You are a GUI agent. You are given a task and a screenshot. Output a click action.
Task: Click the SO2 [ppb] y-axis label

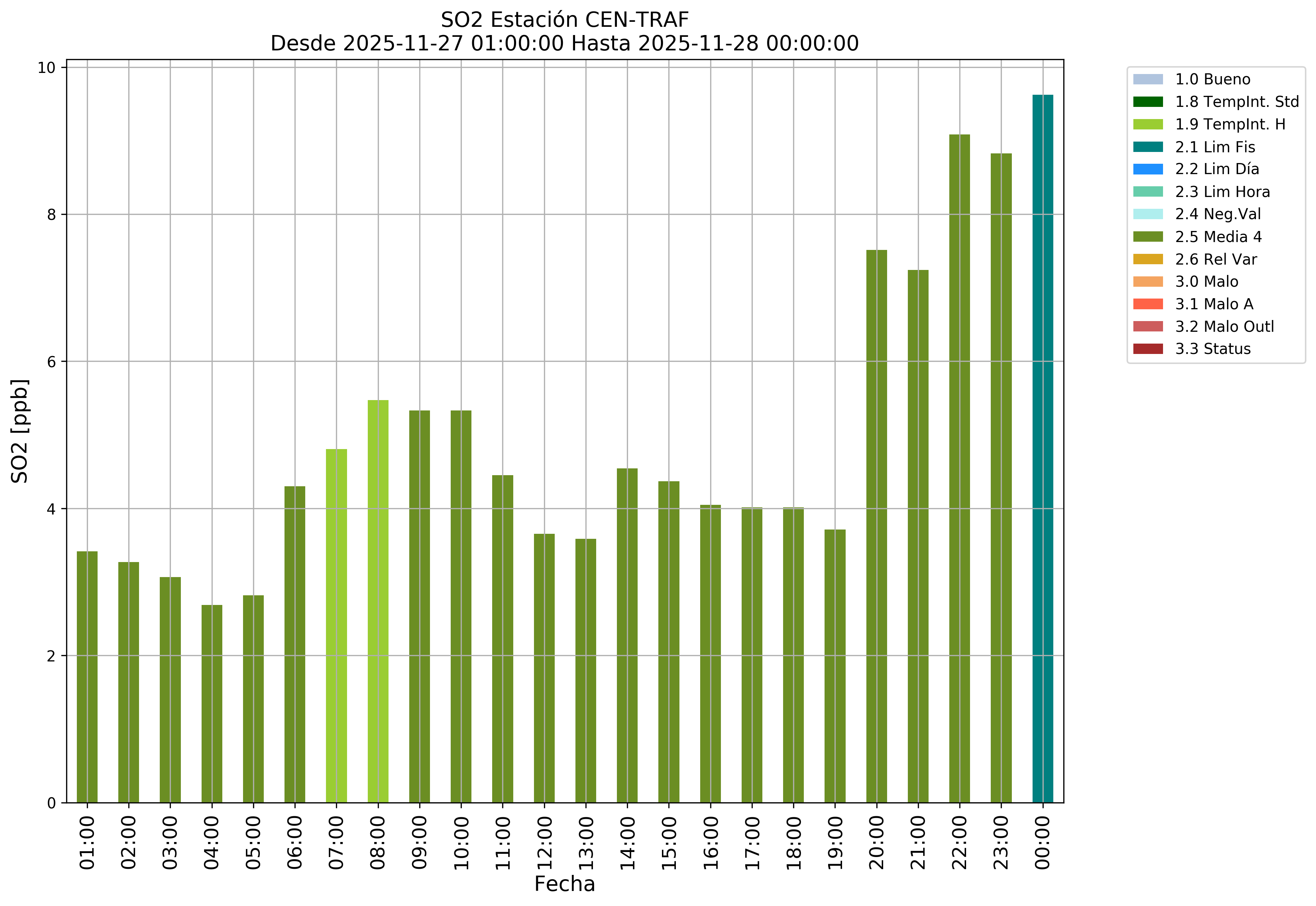tap(20, 431)
